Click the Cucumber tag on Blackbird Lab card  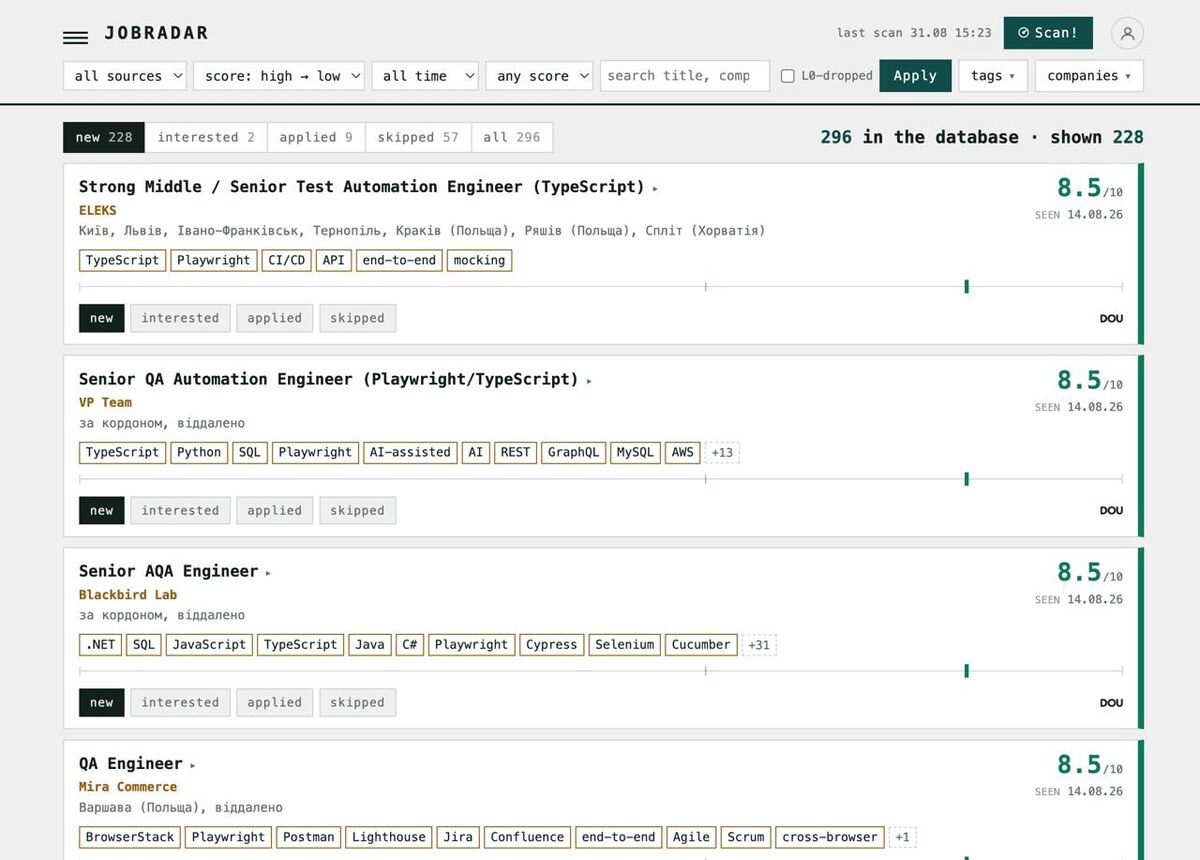pos(701,645)
